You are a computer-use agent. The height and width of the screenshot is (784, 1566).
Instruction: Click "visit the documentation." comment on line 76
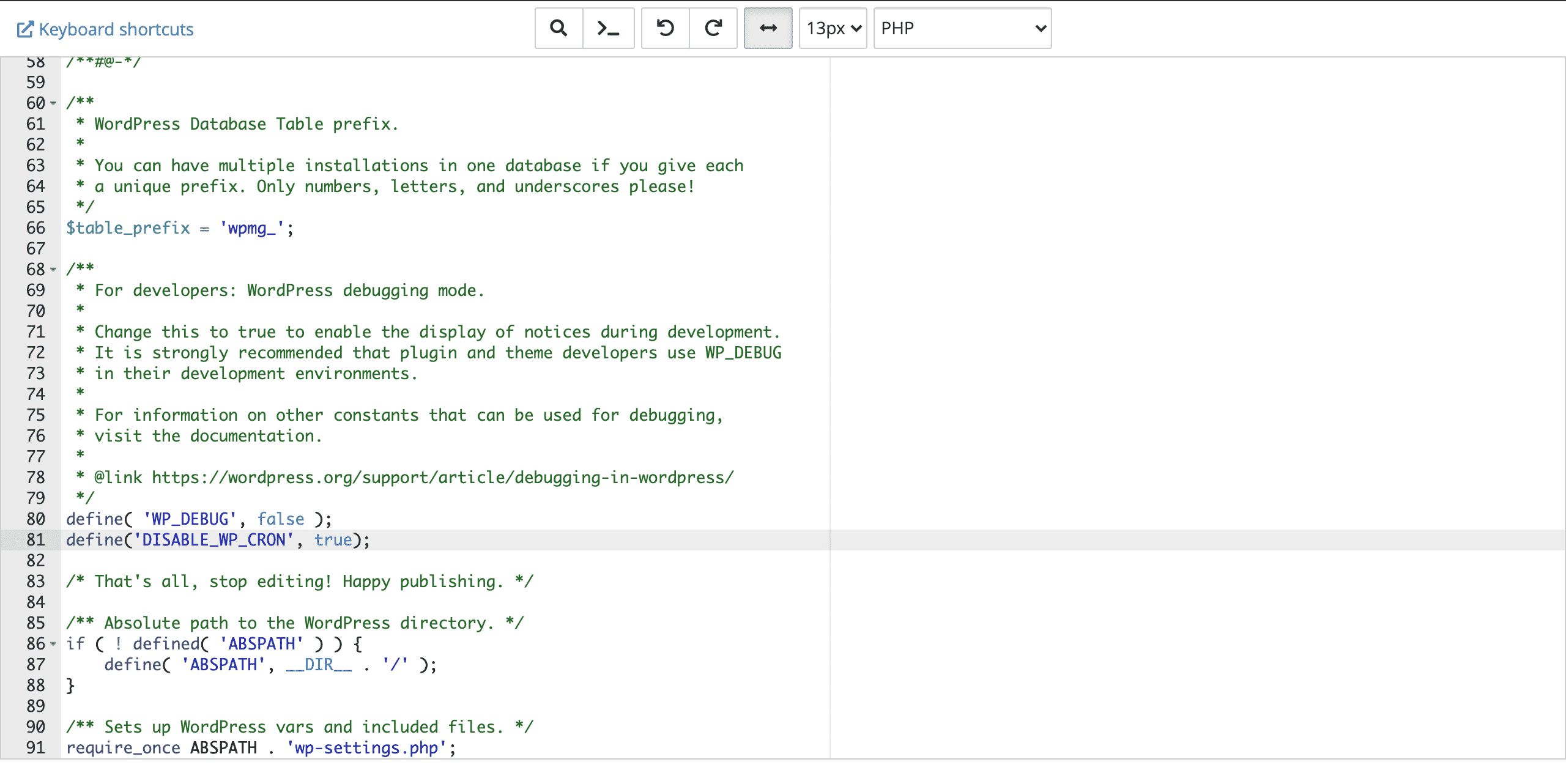click(x=208, y=436)
